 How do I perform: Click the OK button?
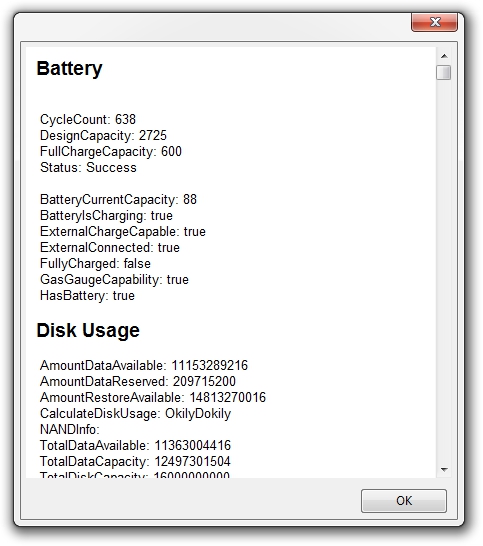tap(404, 500)
